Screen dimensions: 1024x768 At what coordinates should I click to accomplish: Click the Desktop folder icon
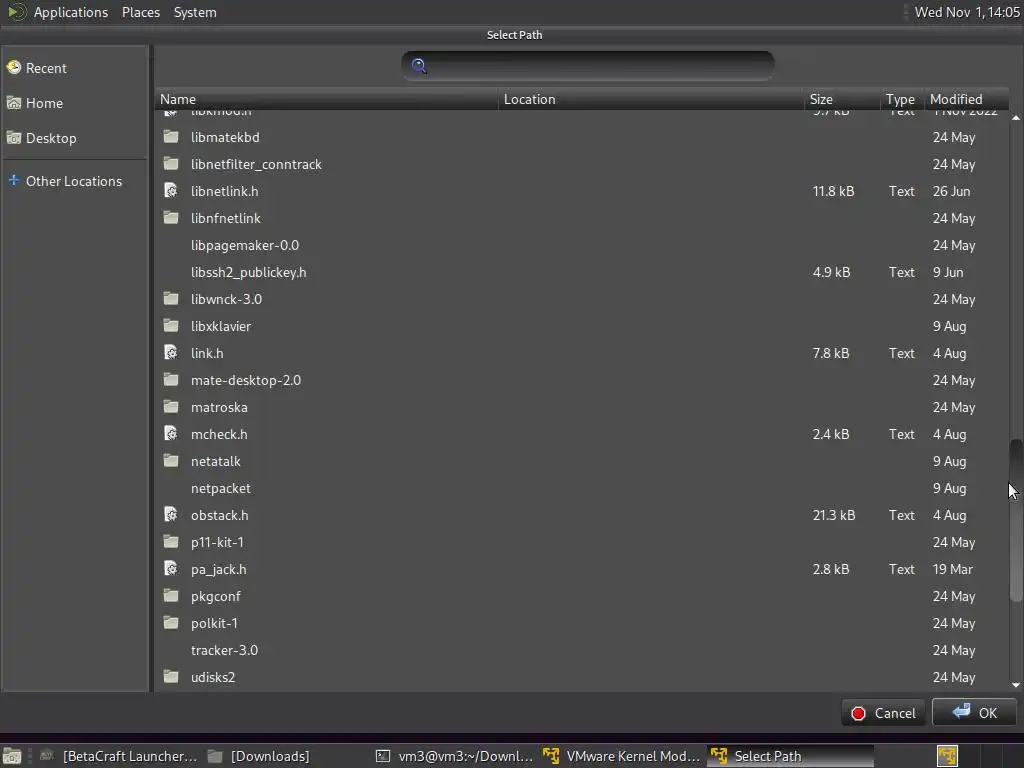[14, 138]
